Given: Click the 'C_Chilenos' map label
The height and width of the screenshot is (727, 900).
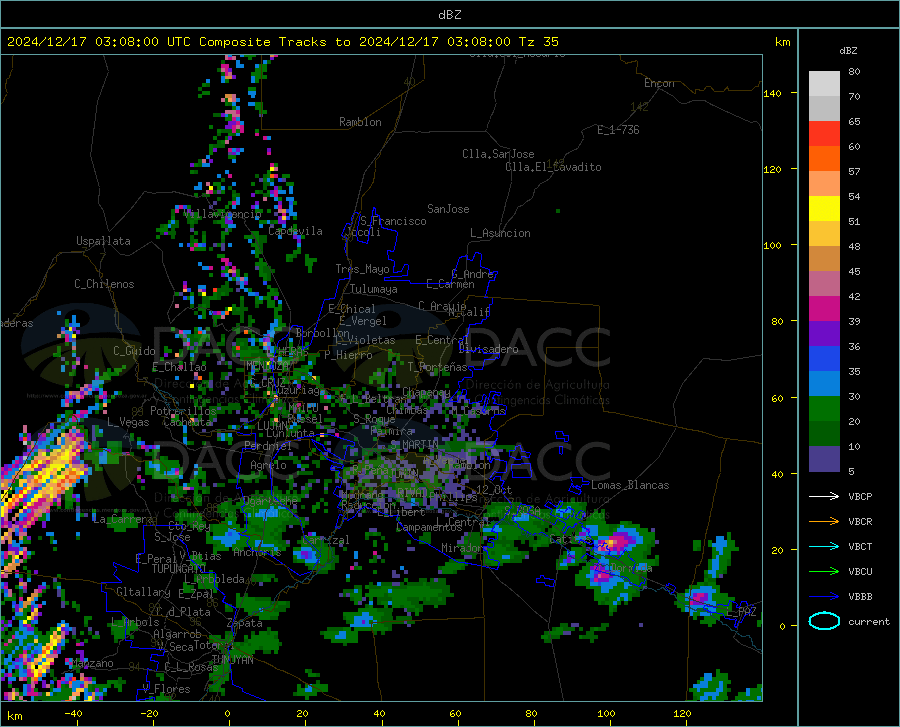Looking at the screenshot, I should coord(104,284).
